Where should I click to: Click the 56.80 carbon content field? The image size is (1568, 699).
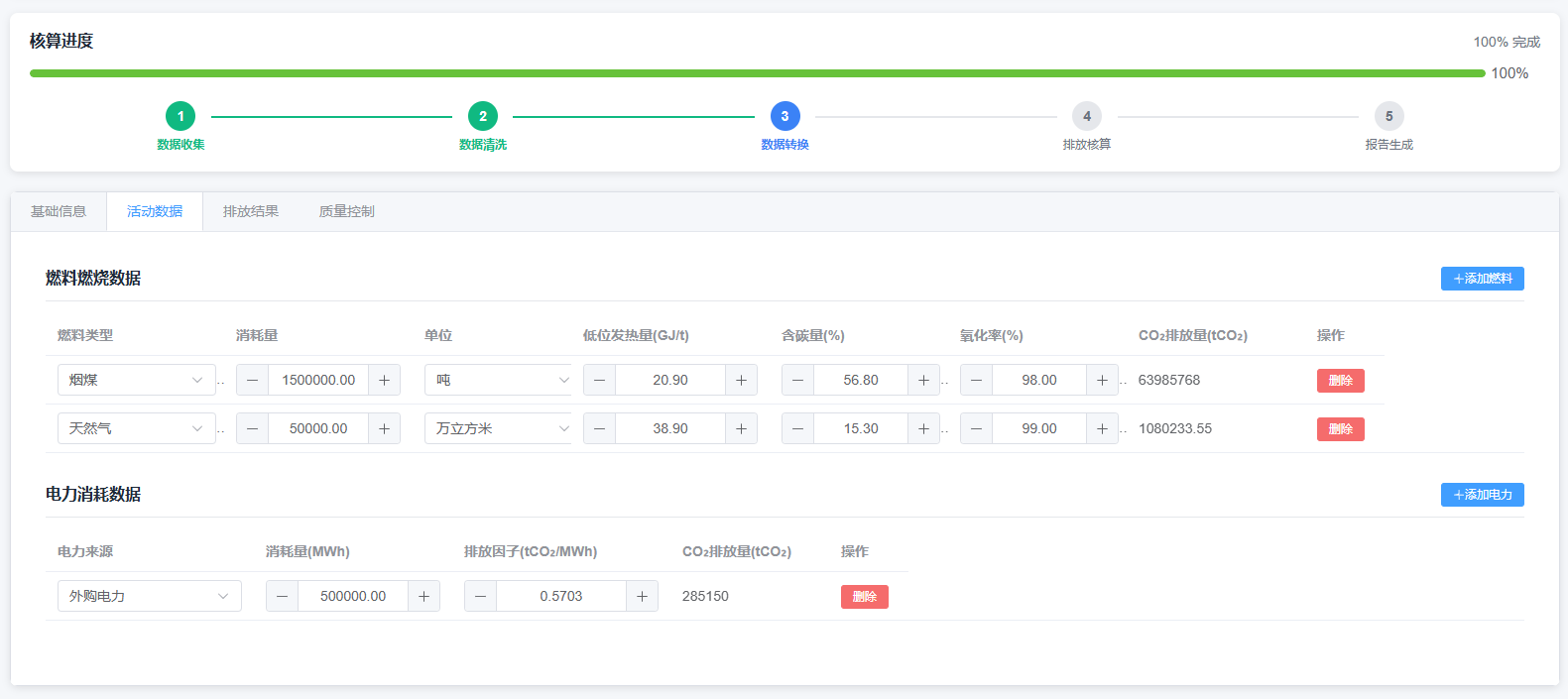(x=861, y=380)
